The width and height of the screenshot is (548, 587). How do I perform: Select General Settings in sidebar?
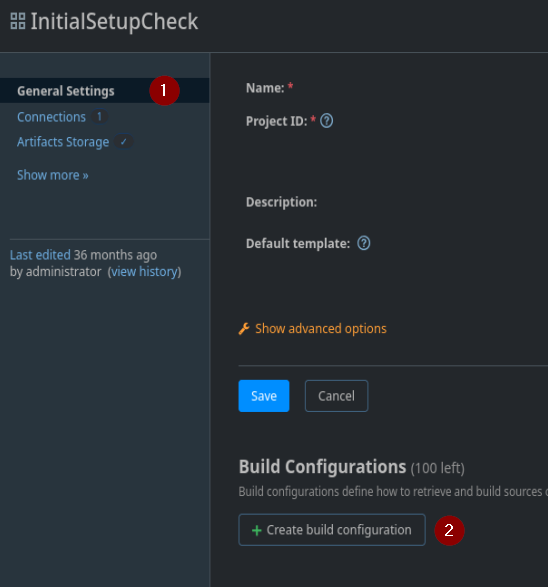104,91
